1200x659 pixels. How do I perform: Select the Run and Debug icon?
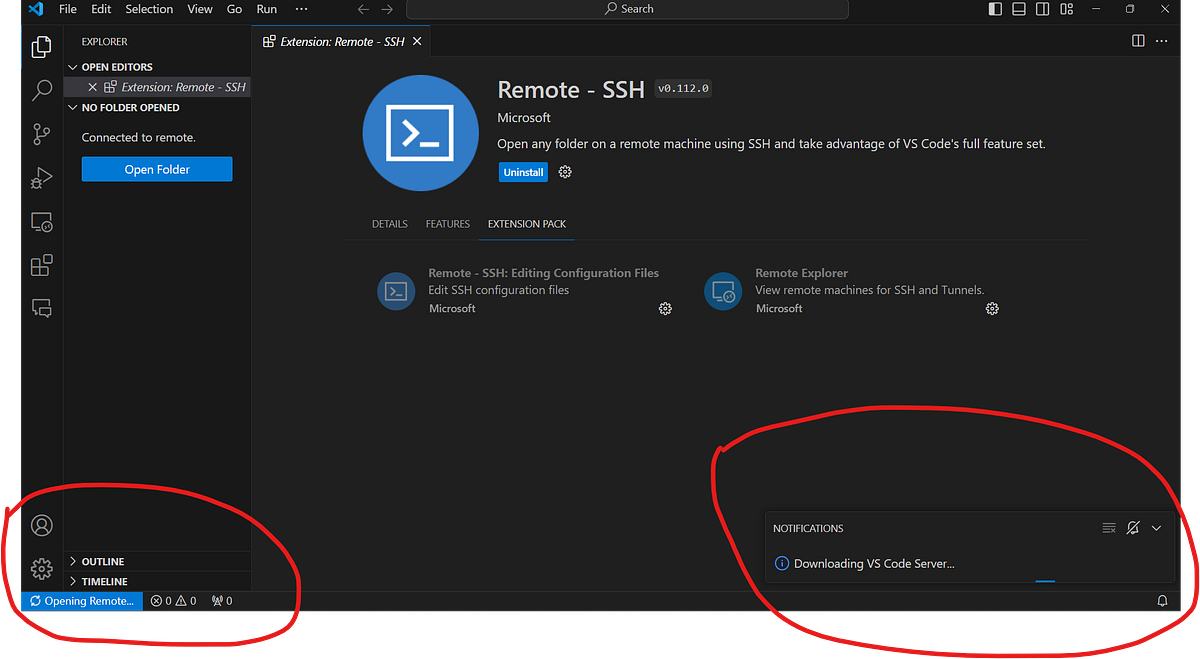41,177
